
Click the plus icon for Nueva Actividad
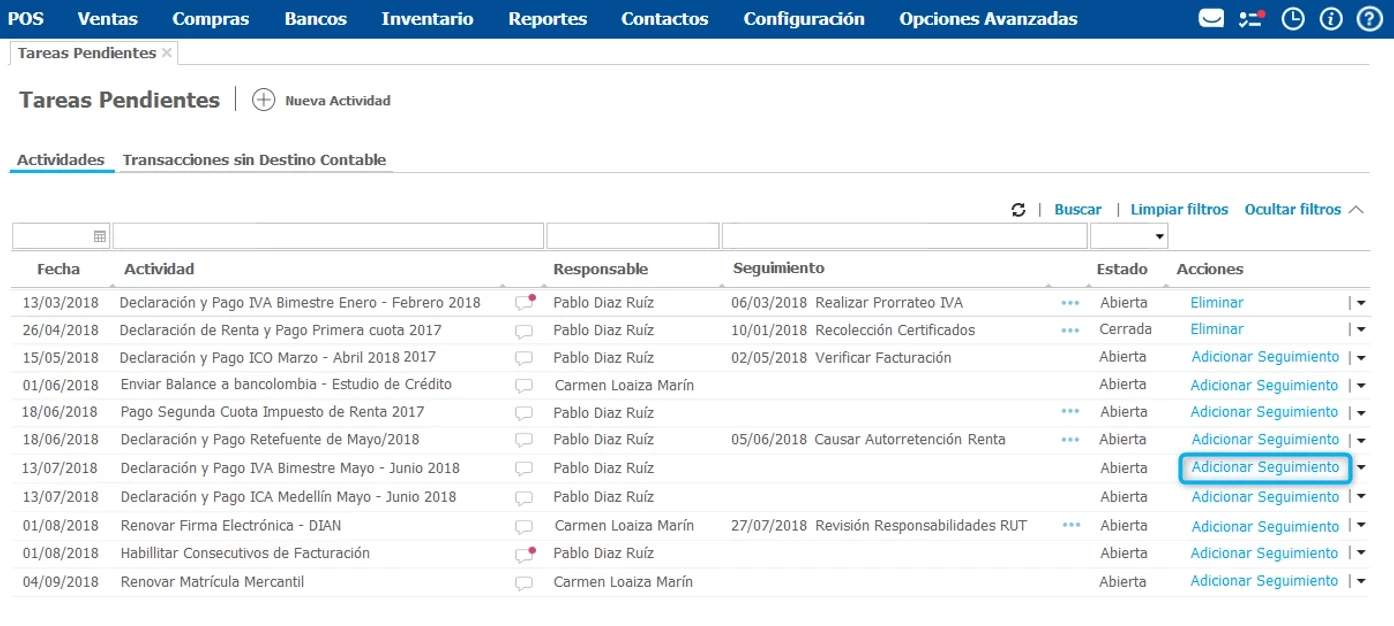point(263,100)
